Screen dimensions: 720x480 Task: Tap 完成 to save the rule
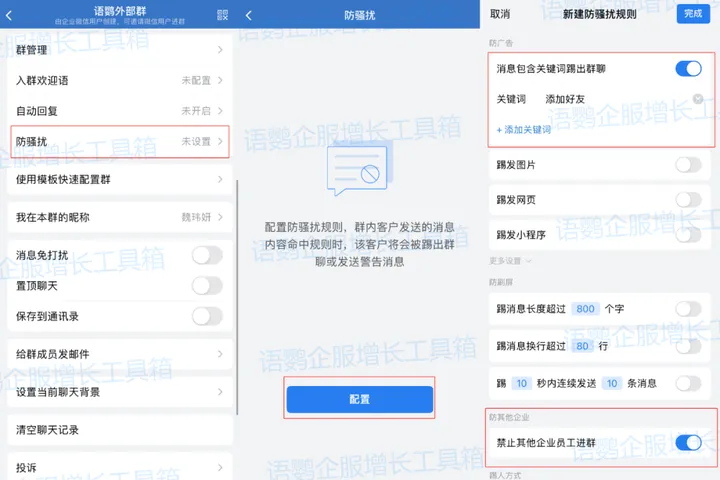691,14
